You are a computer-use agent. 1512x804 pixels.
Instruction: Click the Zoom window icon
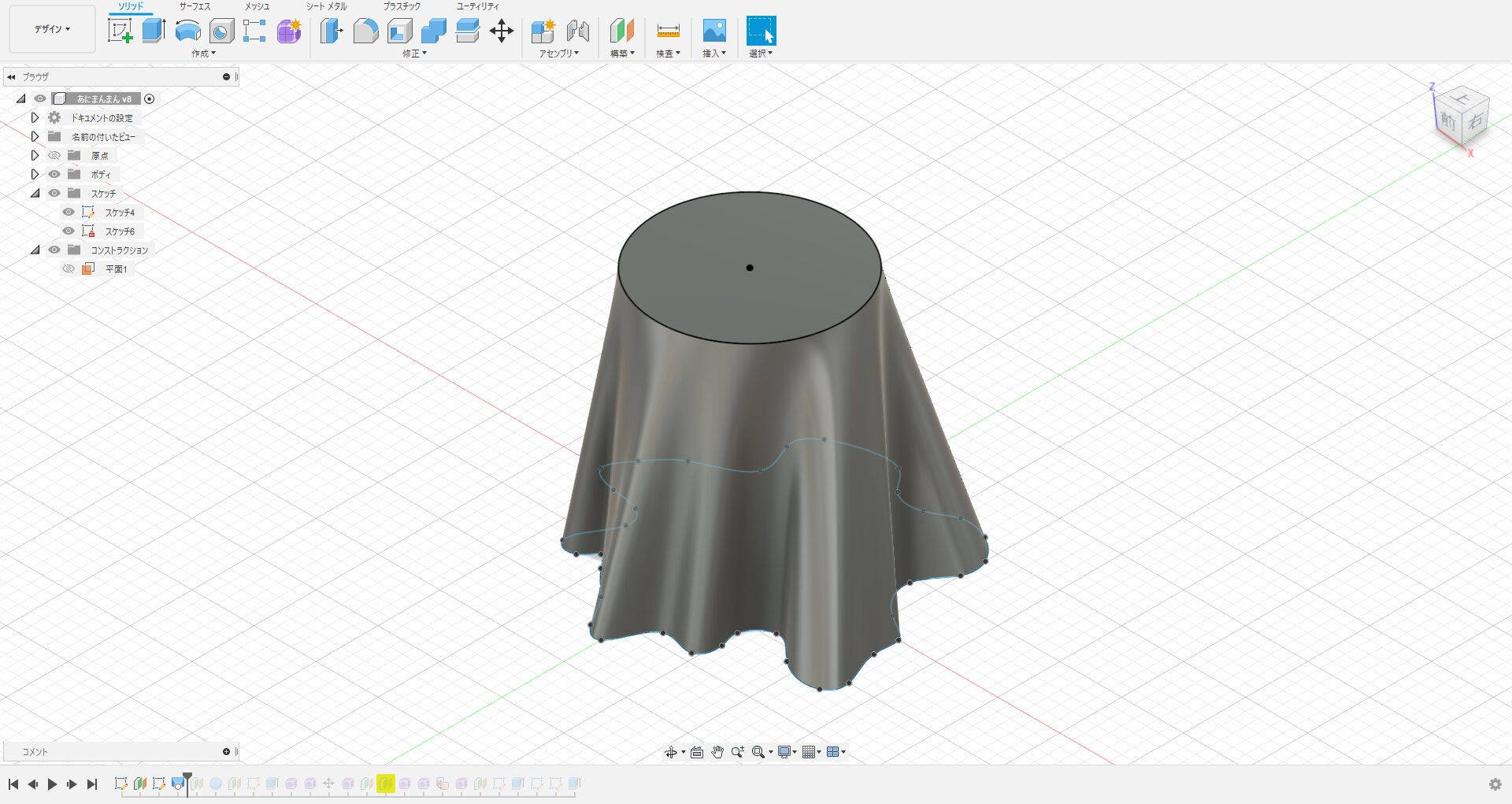click(738, 752)
